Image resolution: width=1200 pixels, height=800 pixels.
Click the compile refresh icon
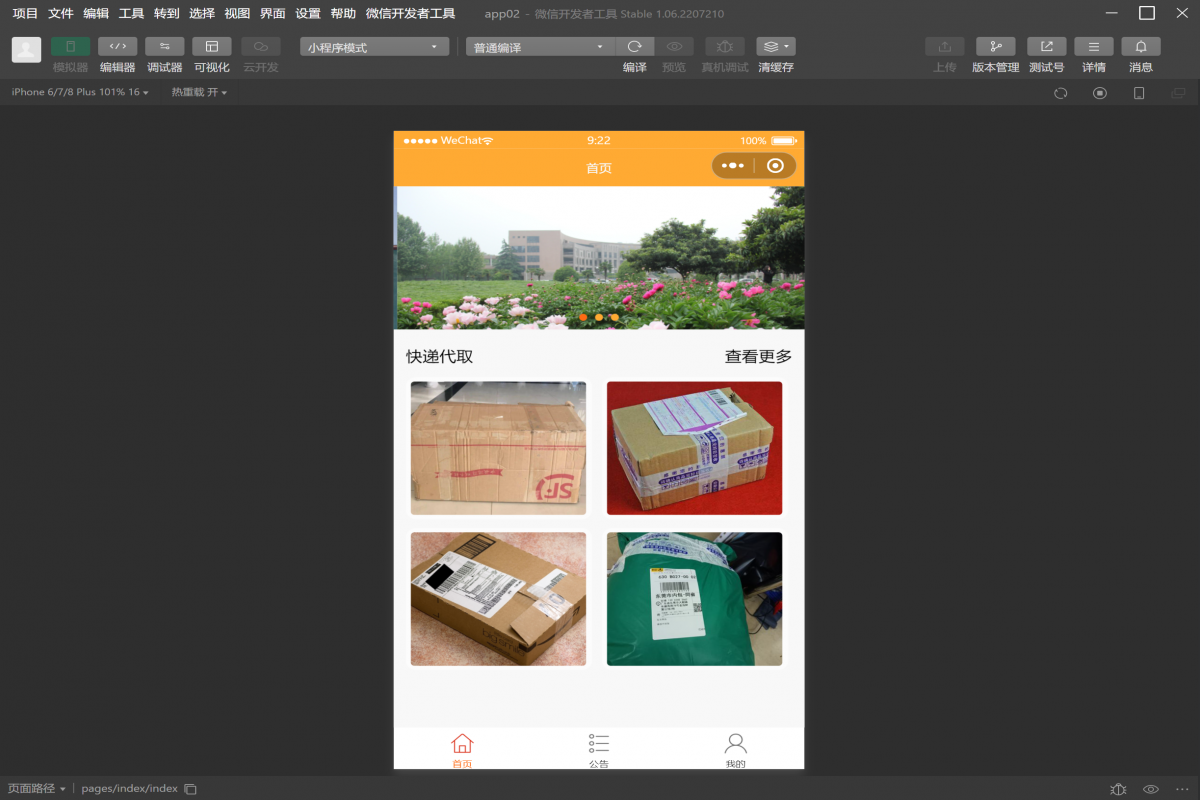634,47
